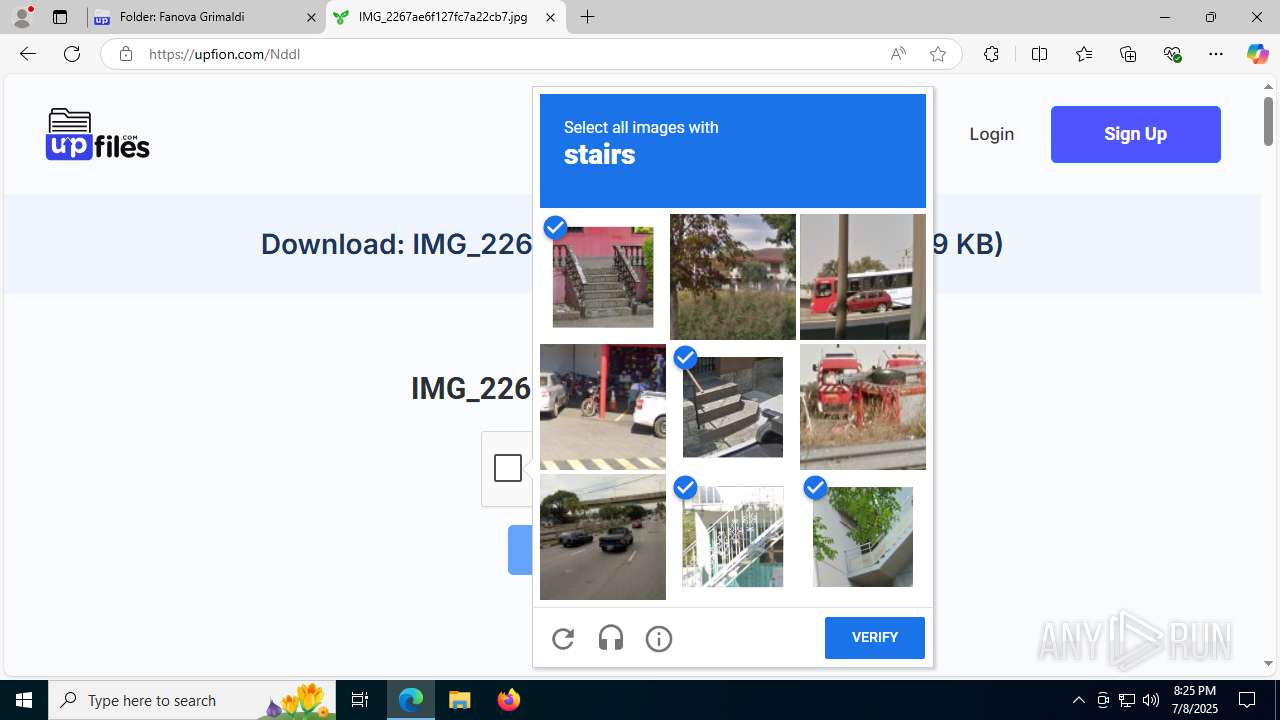Launch Copilot sidebar icon
Image resolution: width=1280 pixels, height=720 pixels.
[1257, 54]
